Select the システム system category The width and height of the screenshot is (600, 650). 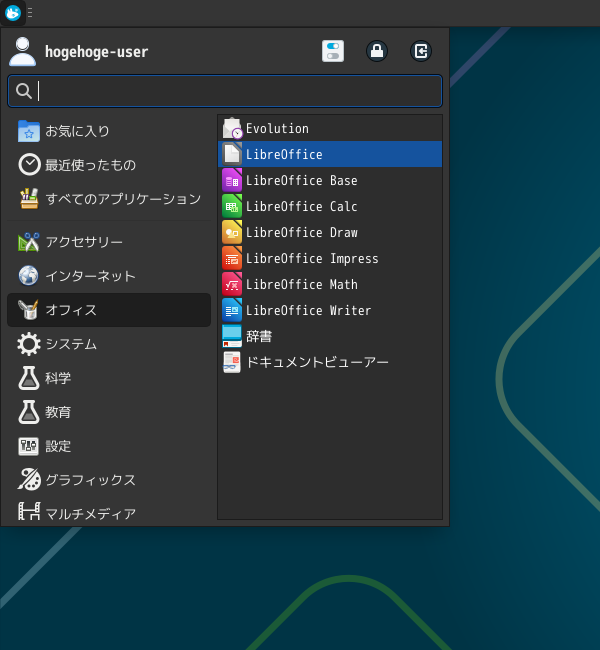[x=71, y=344]
